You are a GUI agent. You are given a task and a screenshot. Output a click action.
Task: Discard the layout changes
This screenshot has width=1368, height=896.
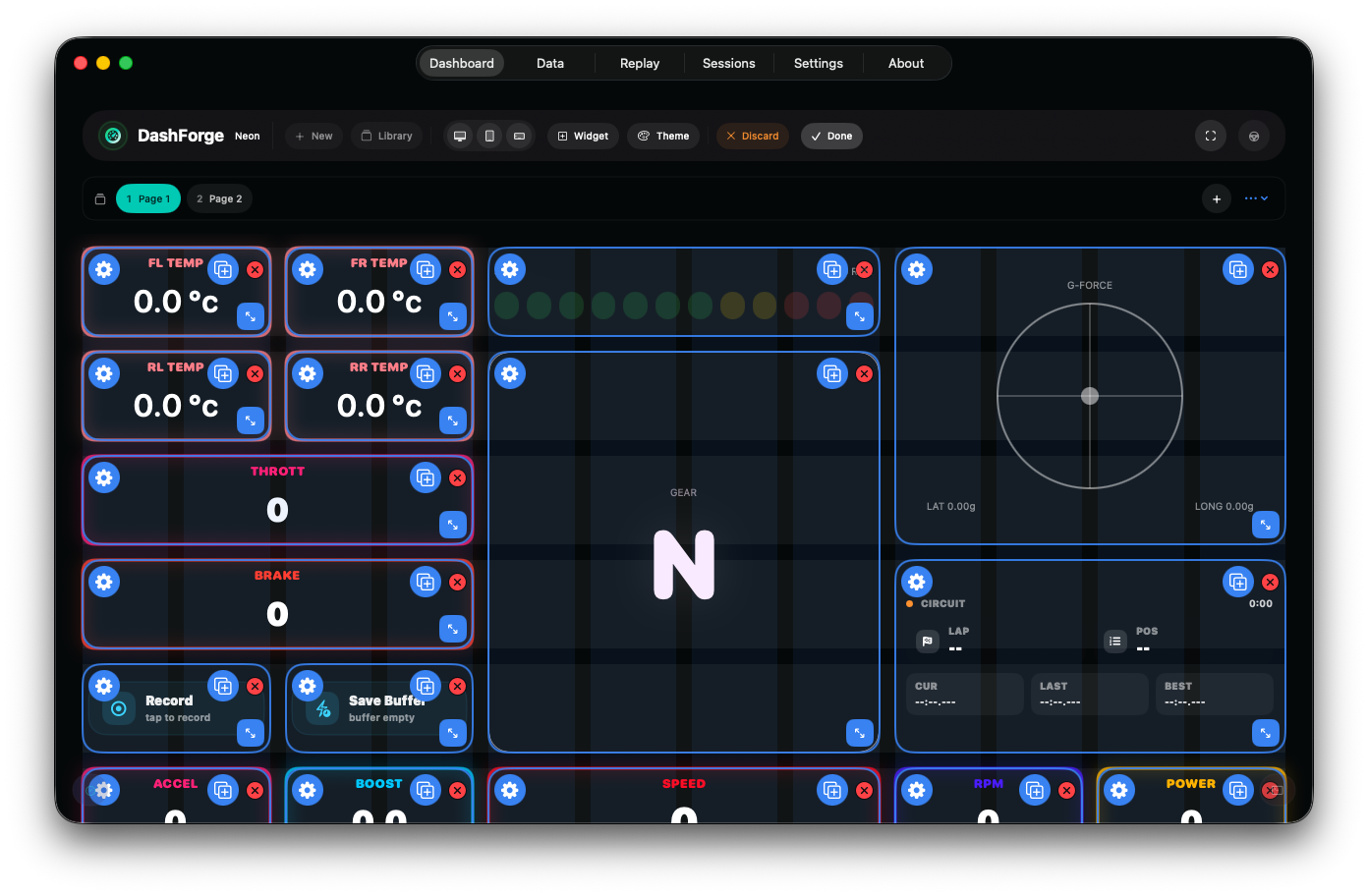click(753, 136)
